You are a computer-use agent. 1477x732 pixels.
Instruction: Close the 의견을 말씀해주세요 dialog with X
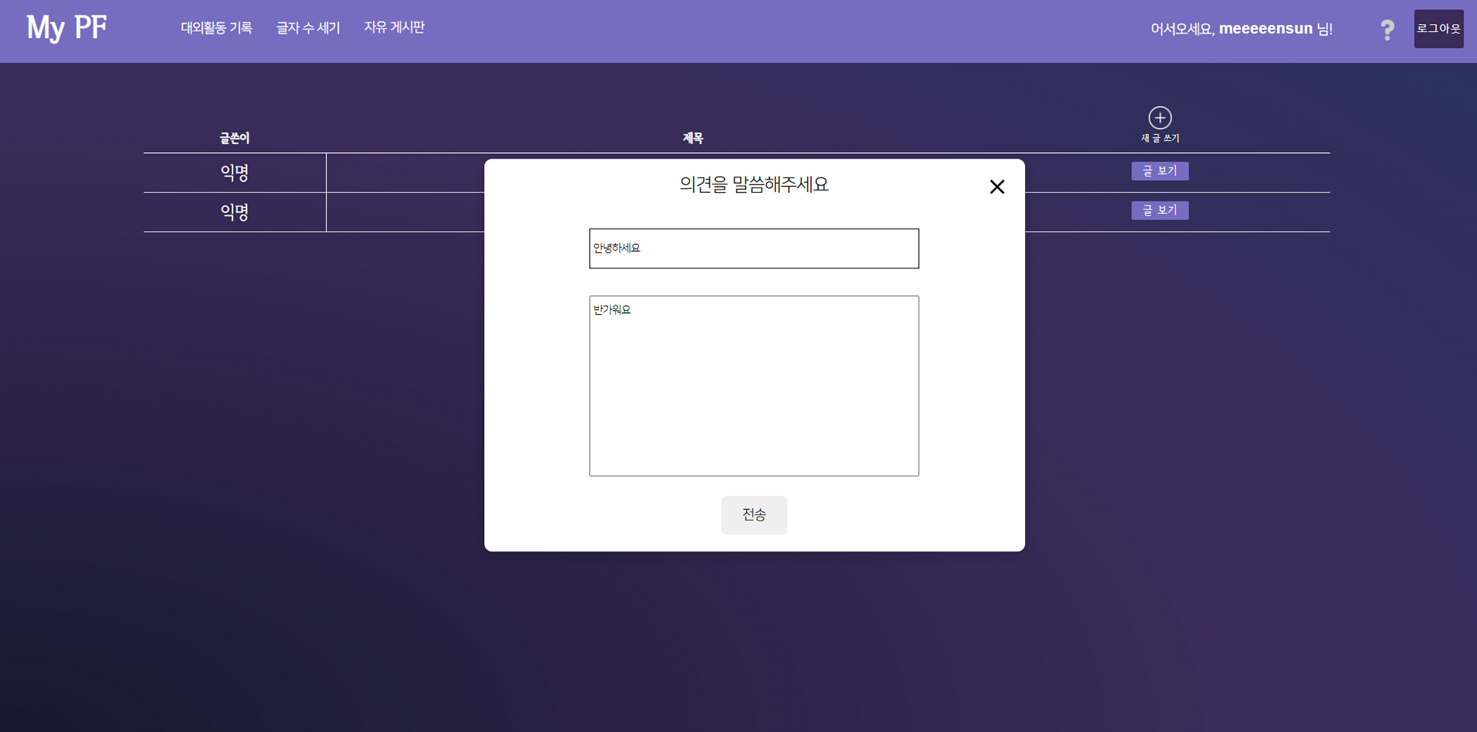(x=996, y=186)
